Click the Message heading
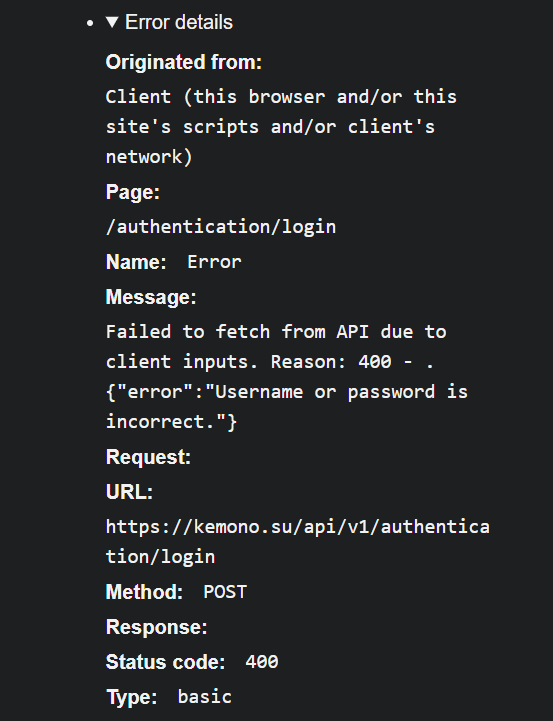Screen dimensions: 553x721 click(x=151, y=297)
